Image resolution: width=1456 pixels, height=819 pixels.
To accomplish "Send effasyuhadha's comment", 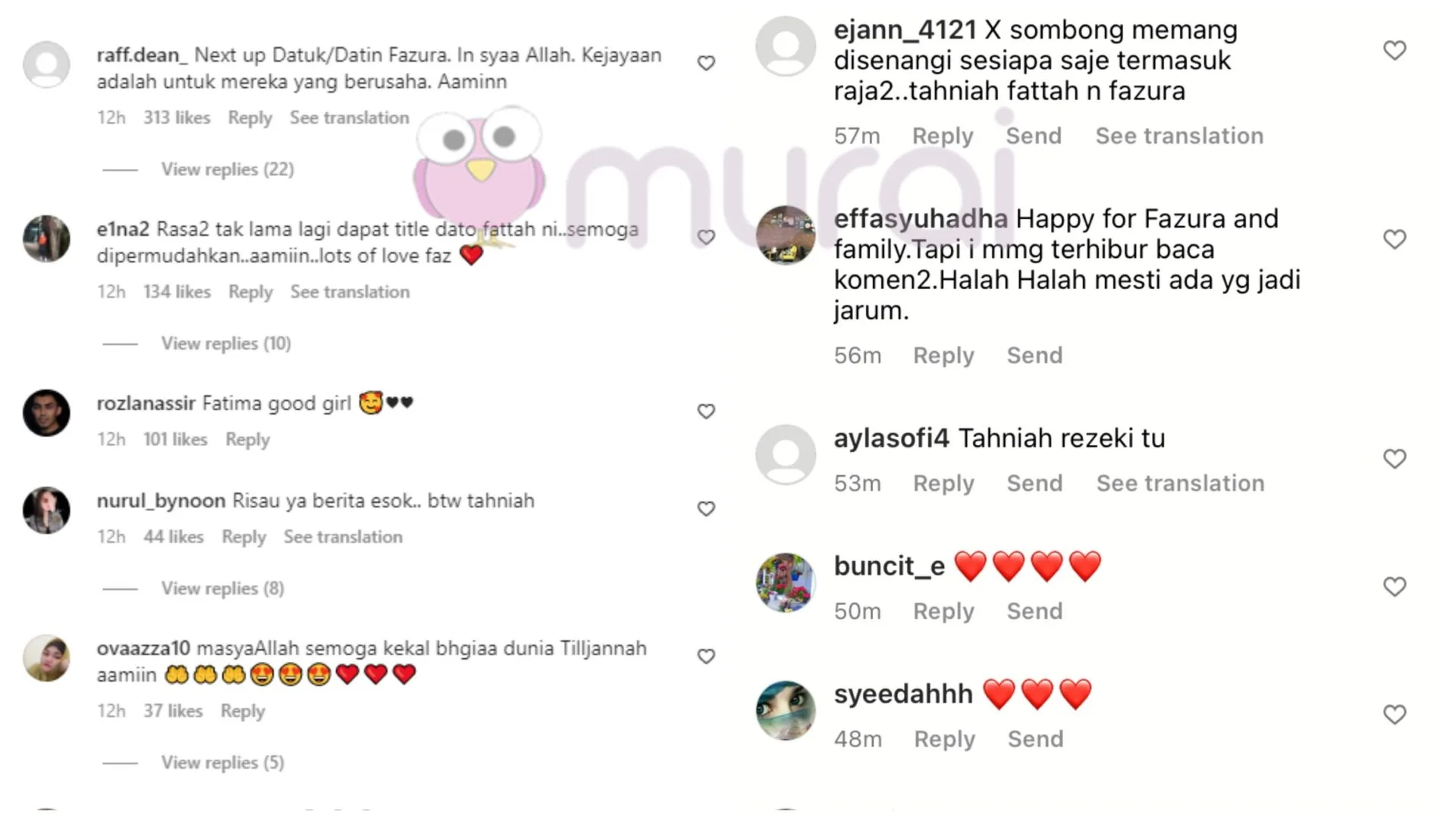I will 1034,356.
